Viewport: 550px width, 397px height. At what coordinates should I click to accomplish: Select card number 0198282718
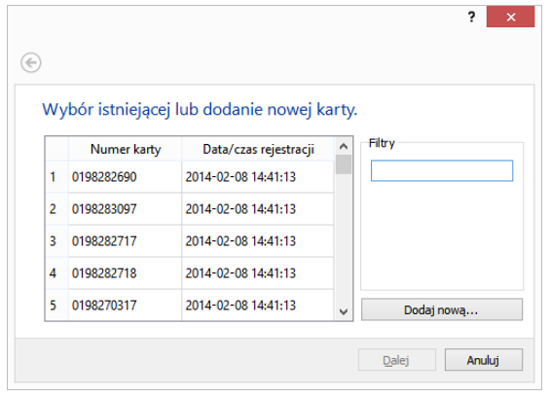pos(125,274)
